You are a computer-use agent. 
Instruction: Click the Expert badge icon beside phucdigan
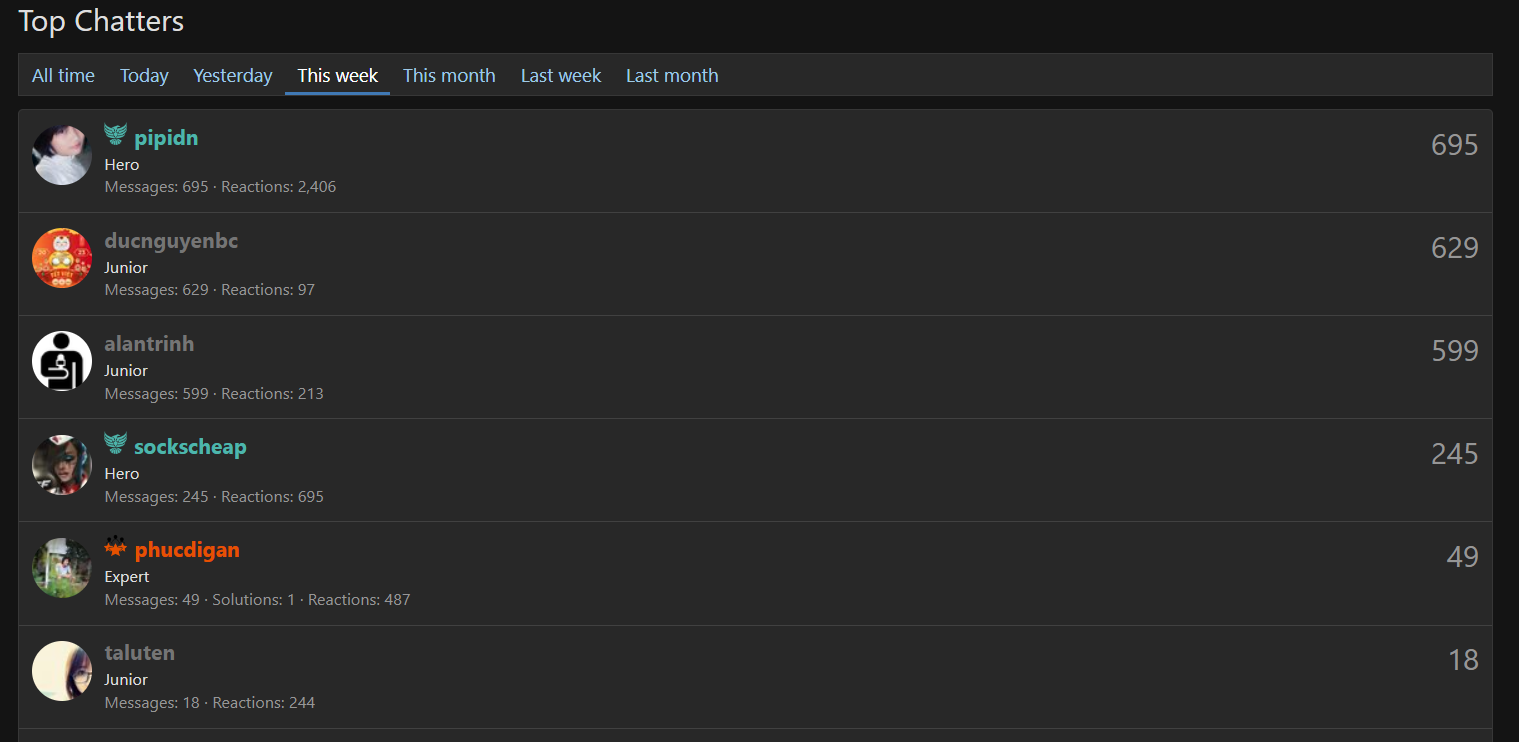116,547
